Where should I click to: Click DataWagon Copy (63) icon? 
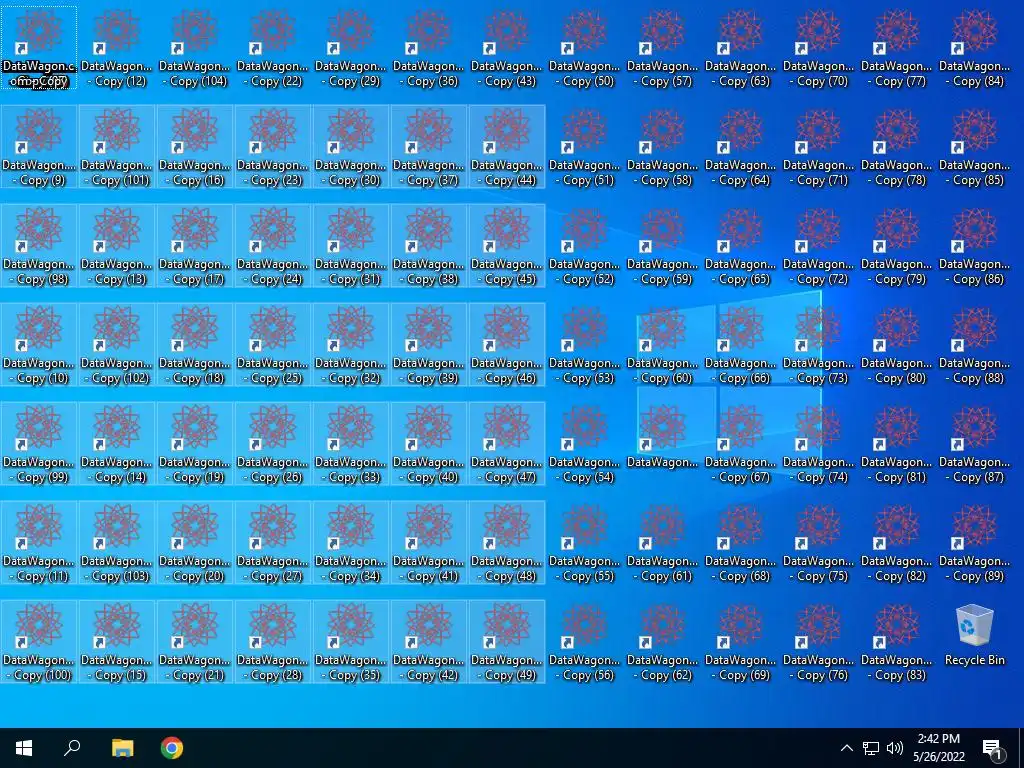tap(741, 48)
